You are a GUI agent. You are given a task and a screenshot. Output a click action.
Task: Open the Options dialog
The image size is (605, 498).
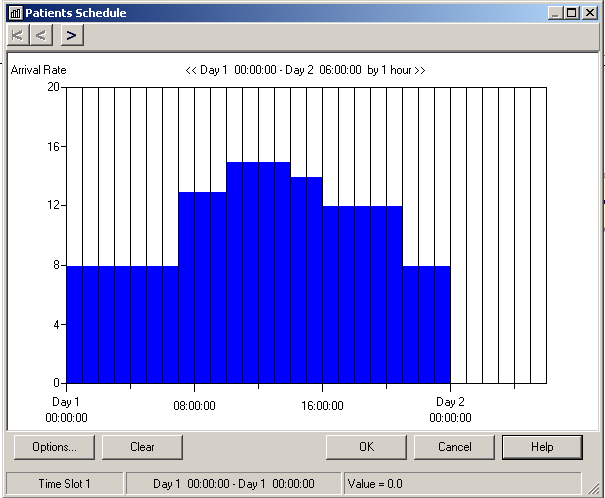54,447
